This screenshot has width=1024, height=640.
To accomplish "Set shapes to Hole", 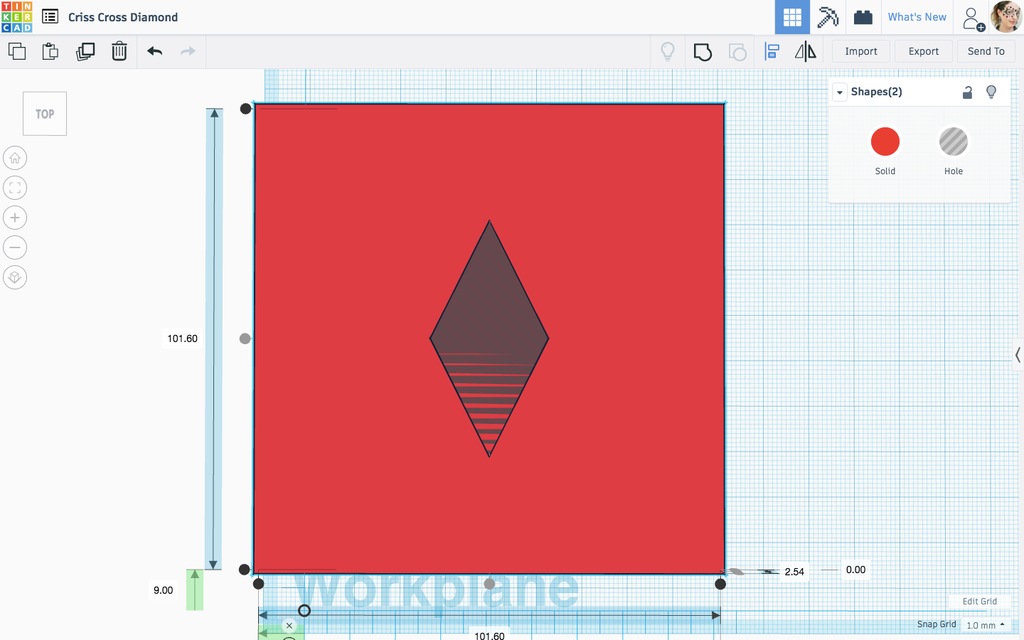I will coord(953,142).
